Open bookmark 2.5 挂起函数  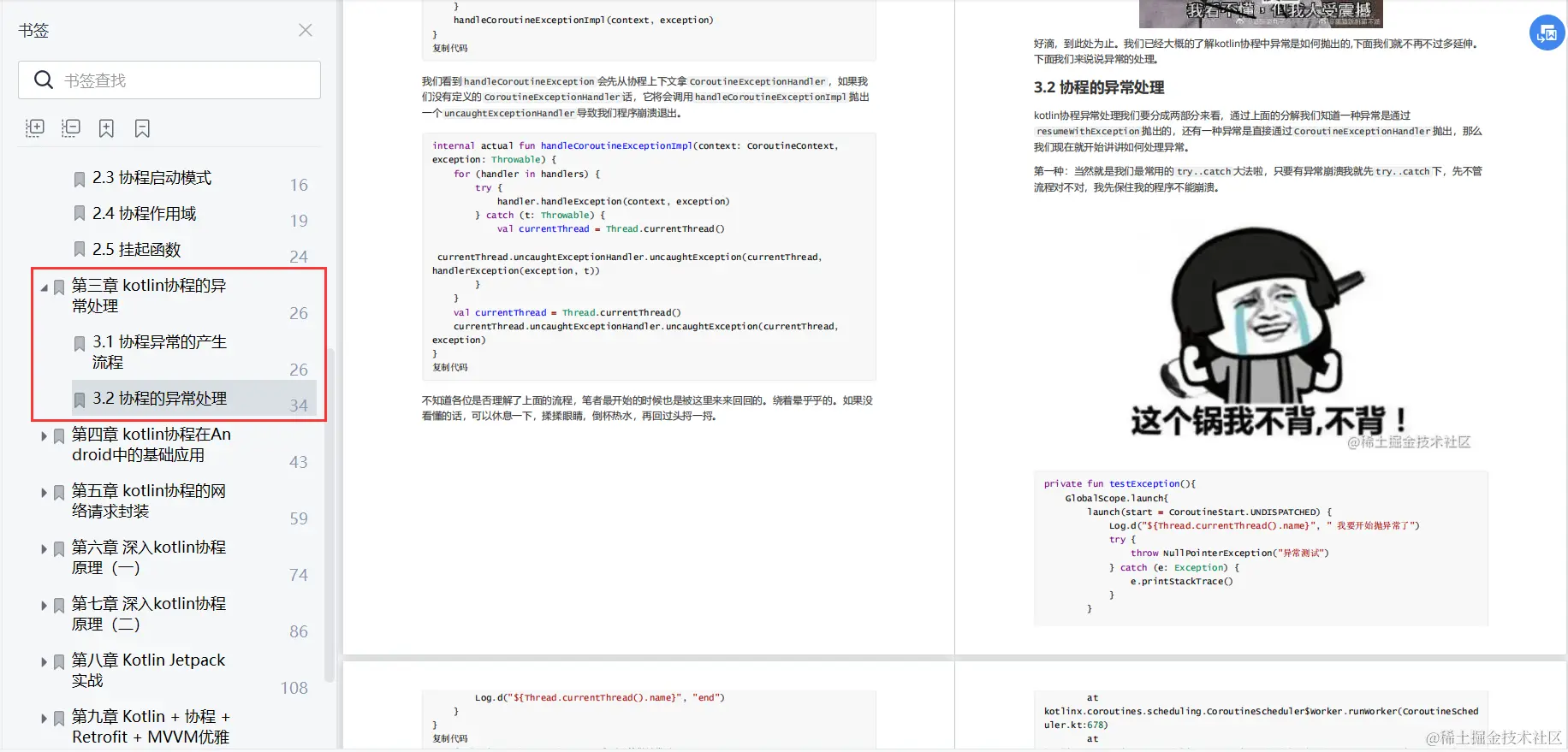click(136, 250)
